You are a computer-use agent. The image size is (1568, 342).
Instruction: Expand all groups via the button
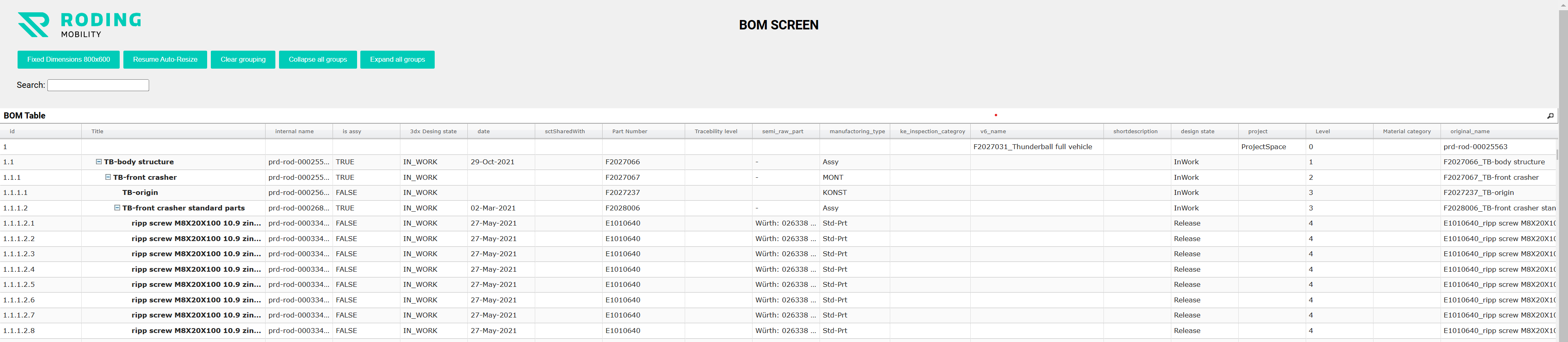point(397,60)
